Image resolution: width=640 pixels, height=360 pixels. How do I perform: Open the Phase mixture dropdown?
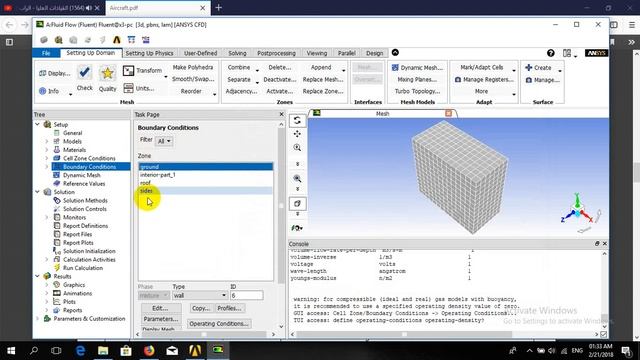(153, 295)
